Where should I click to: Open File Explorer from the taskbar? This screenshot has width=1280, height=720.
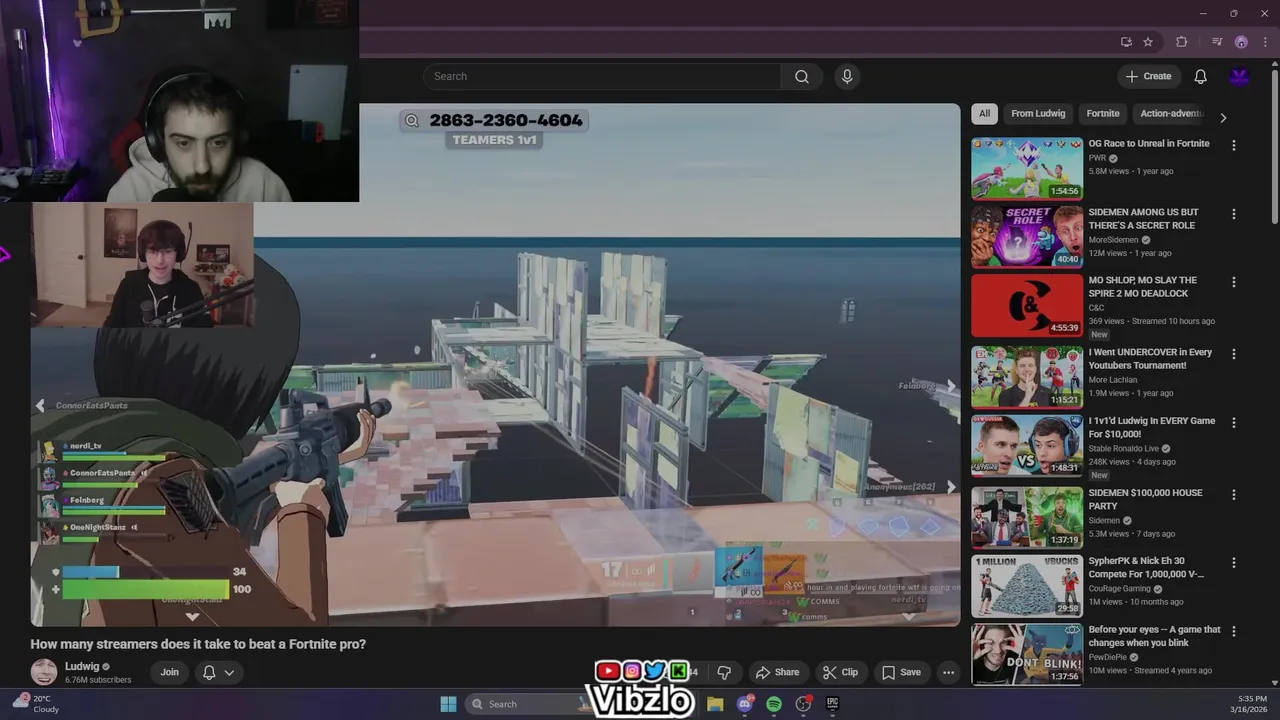[x=715, y=704]
